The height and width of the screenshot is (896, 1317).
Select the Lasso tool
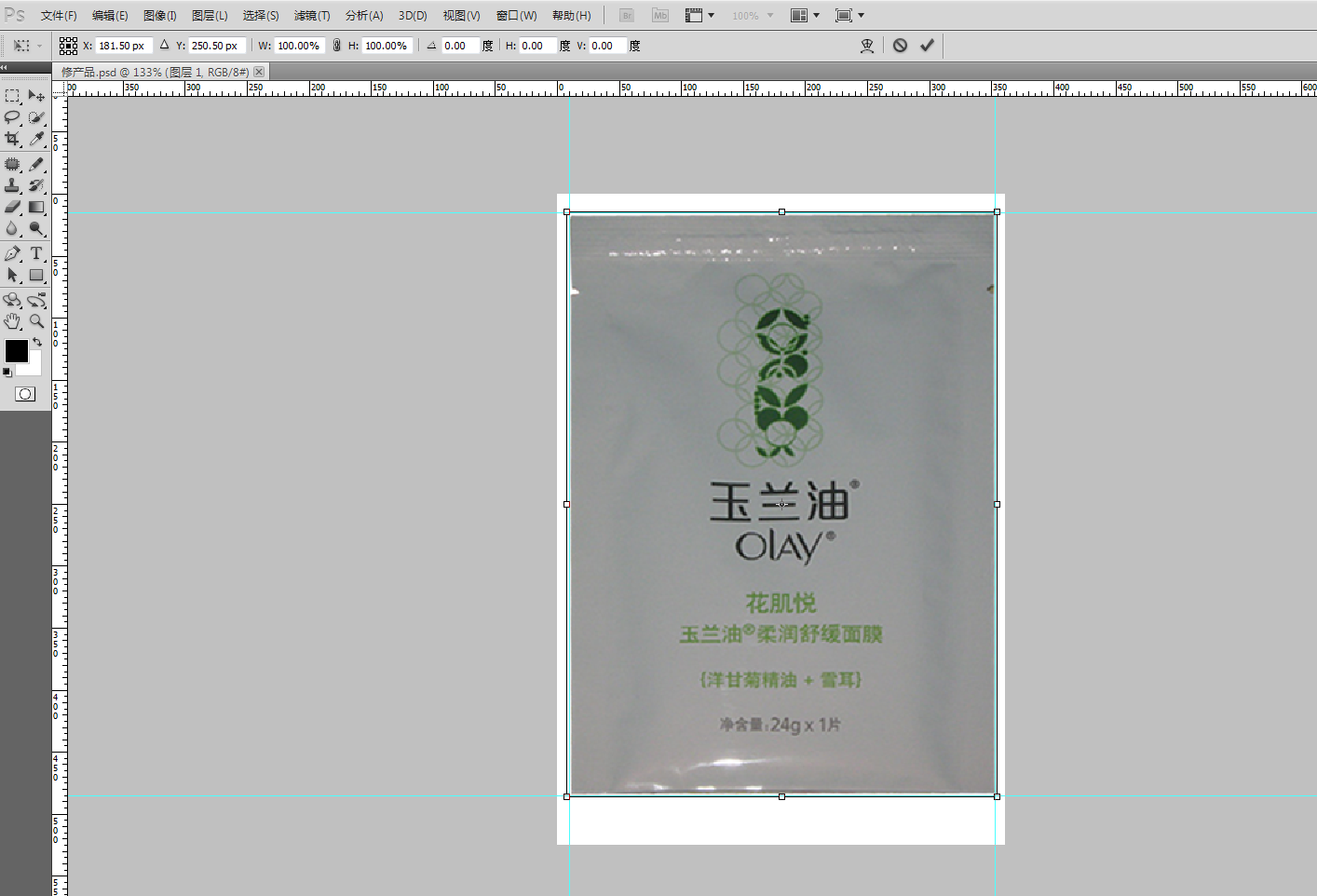(12, 117)
